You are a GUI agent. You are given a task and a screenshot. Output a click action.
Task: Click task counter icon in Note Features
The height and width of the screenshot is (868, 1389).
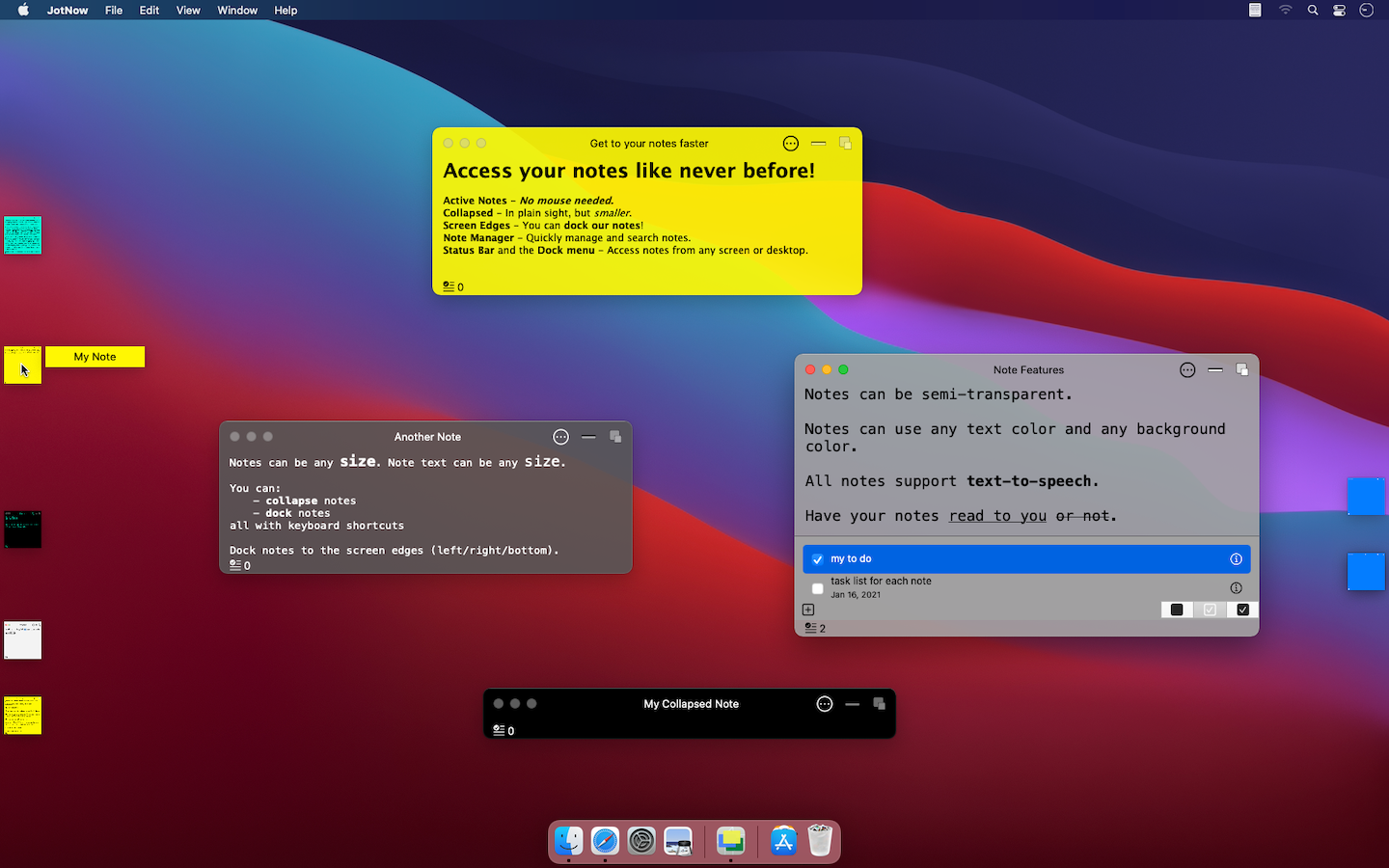coord(811,628)
